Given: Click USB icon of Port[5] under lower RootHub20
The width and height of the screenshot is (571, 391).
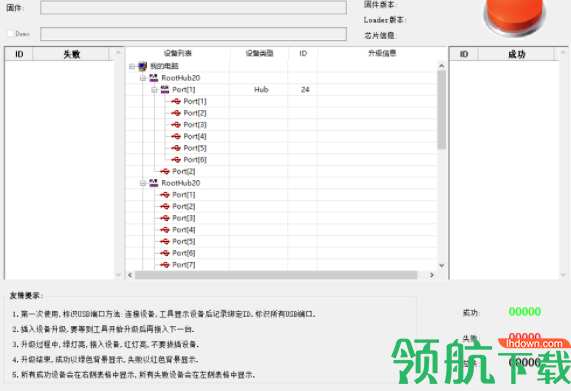Looking at the screenshot, I should coord(165,241).
